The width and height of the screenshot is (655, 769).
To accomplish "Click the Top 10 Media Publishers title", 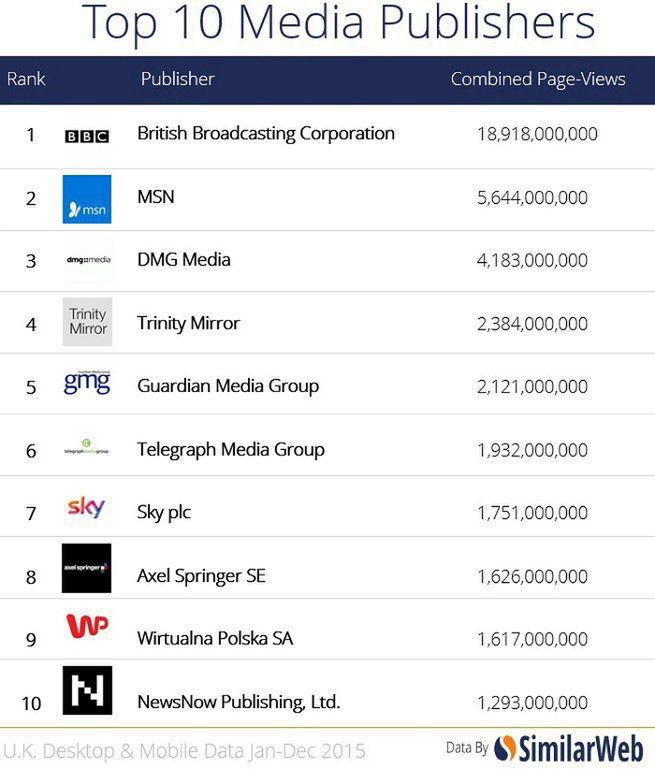I will (337, 25).
